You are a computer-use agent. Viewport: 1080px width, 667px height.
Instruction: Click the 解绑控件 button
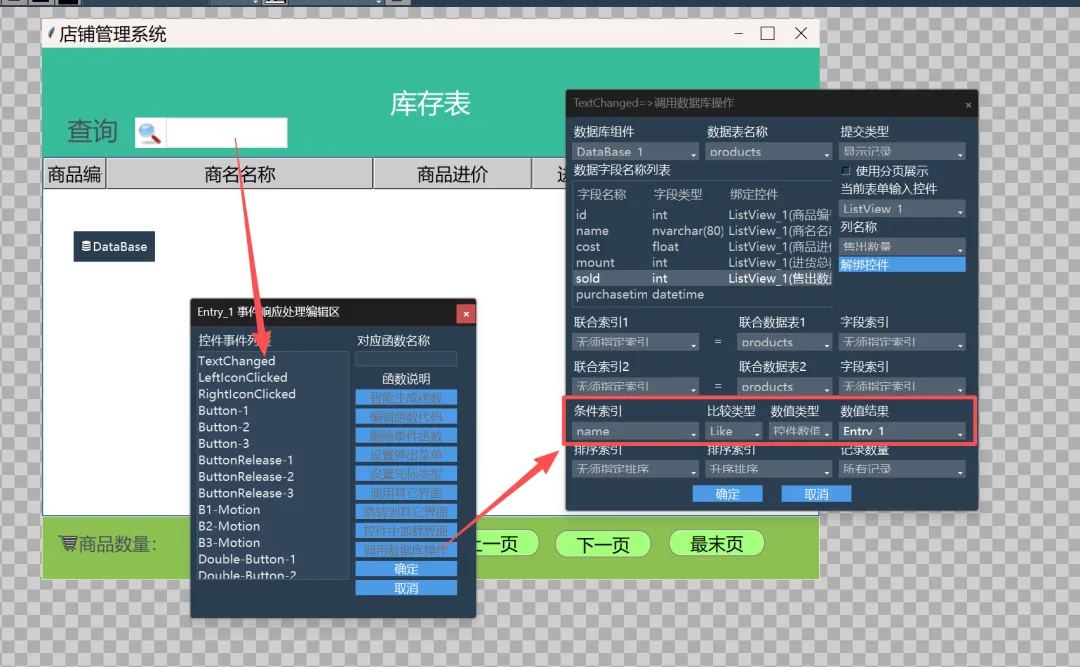(x=902, y=265)
